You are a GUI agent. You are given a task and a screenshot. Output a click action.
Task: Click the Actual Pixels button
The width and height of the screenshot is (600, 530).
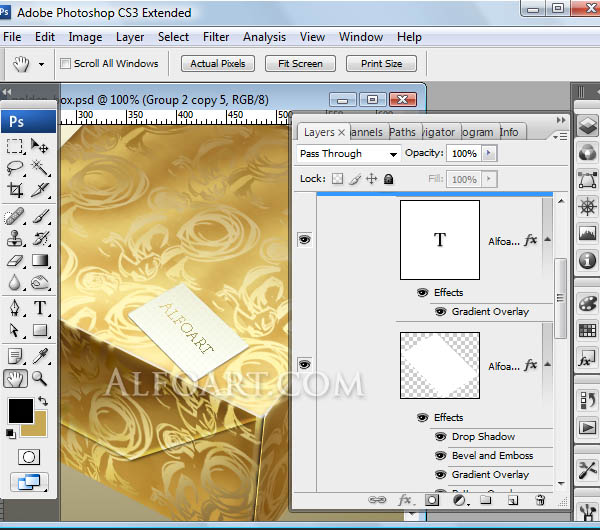pos(218,64)
